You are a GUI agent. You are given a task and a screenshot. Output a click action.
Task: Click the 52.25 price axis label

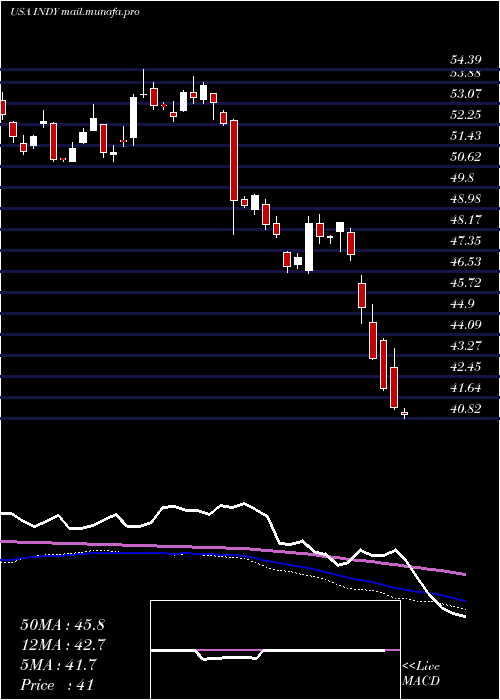click(x=465, y=115)
